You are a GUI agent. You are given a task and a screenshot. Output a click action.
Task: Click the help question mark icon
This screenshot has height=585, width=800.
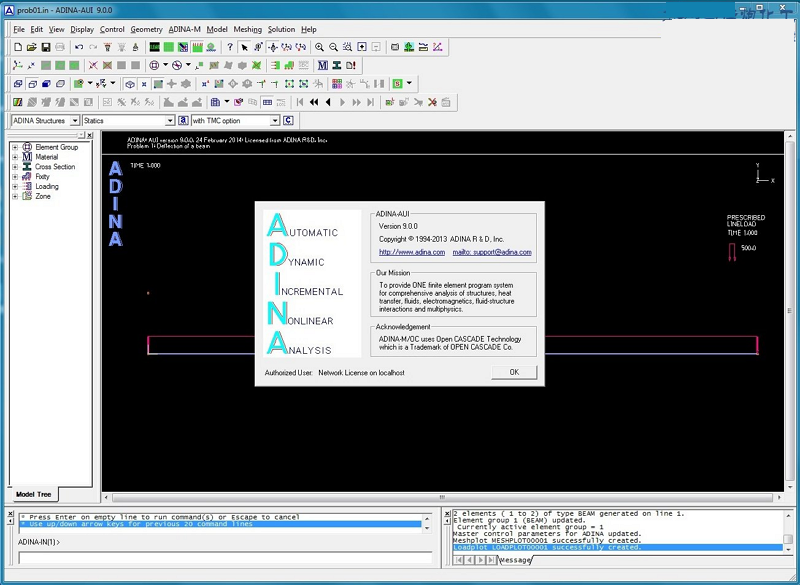click(x=230, y=47)
